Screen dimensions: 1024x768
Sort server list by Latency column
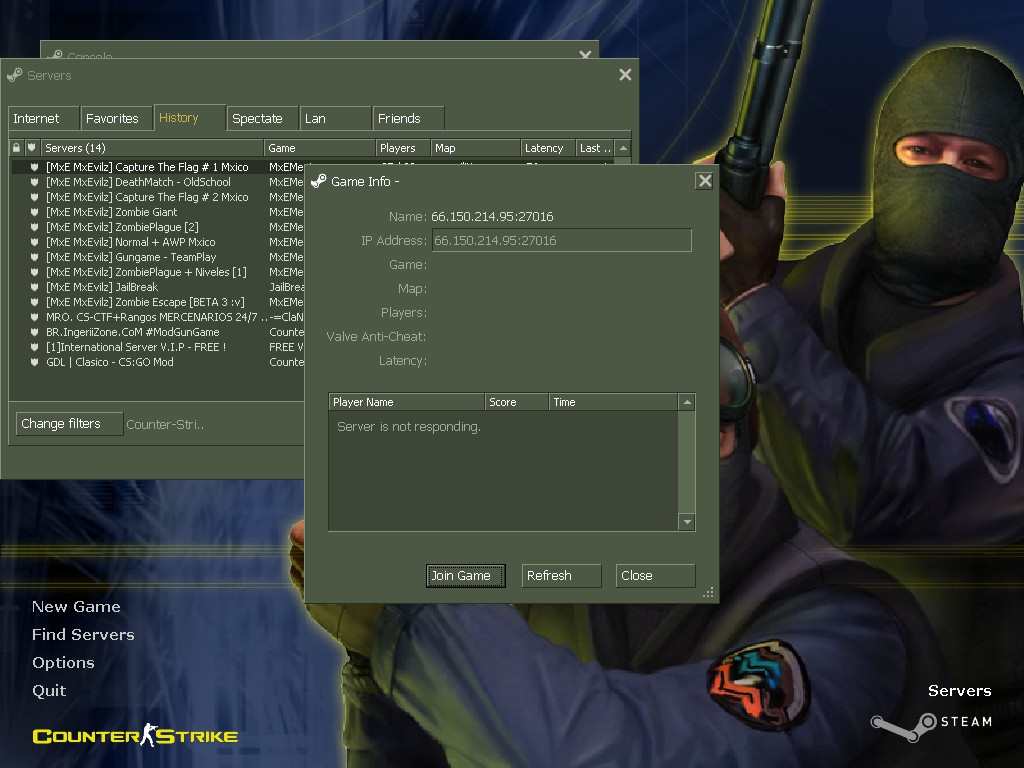548,148
